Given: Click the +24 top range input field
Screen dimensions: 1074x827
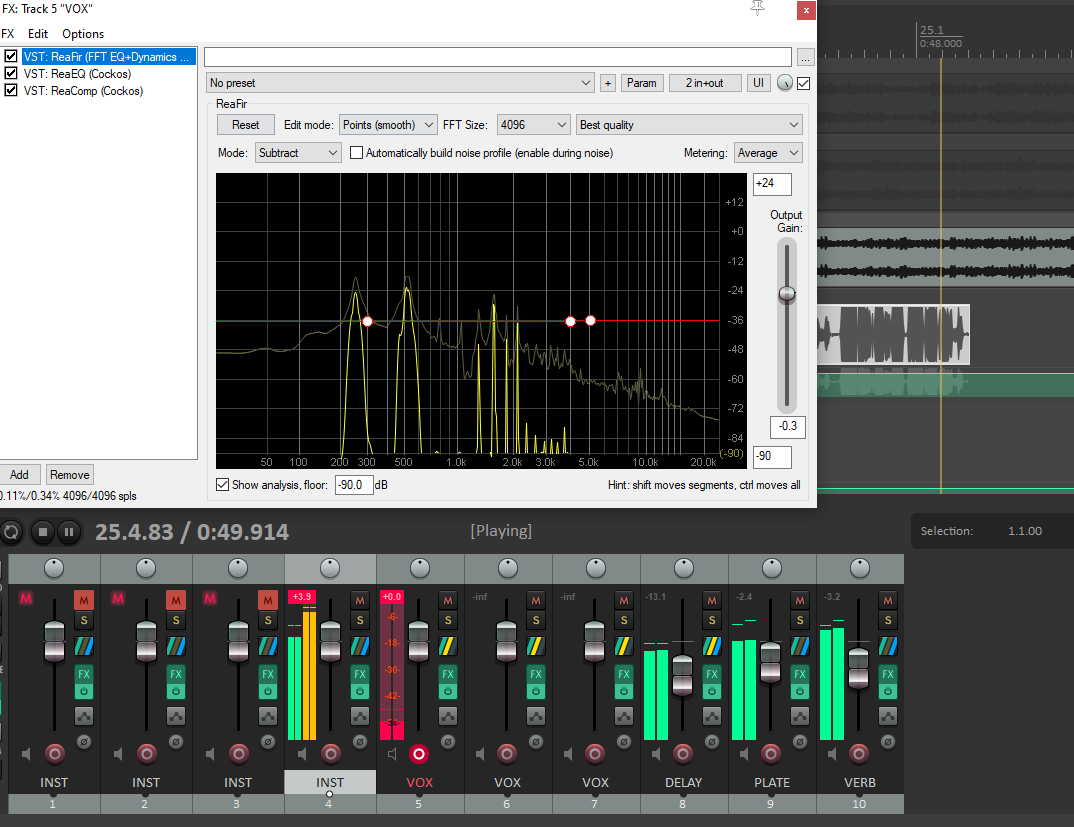Looking at the screenshot, I should (772, 184).
